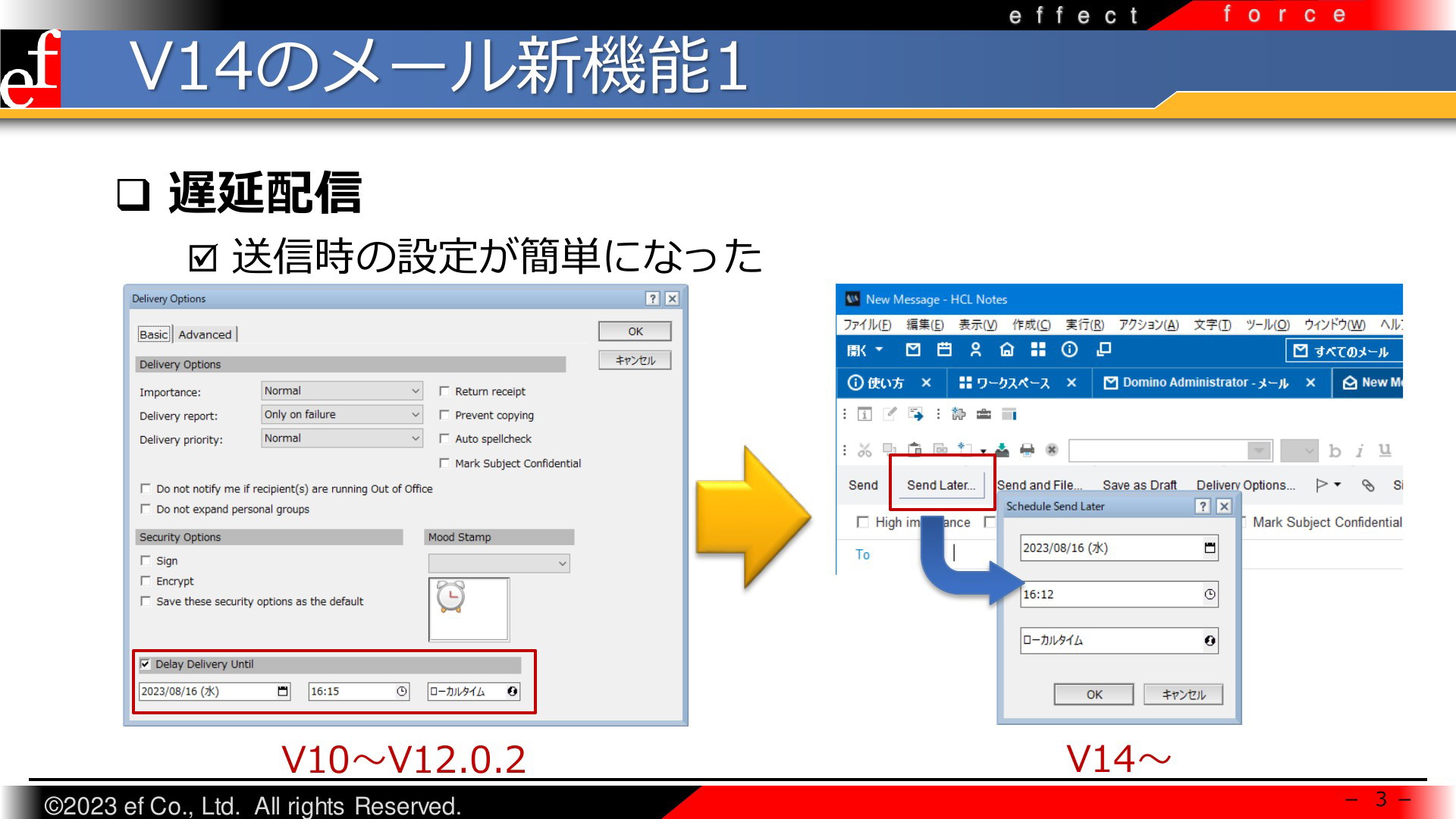This screenshot has height=819, width=1456.
Task: Open the ファイル(F) menu
Action: point(867,325)
